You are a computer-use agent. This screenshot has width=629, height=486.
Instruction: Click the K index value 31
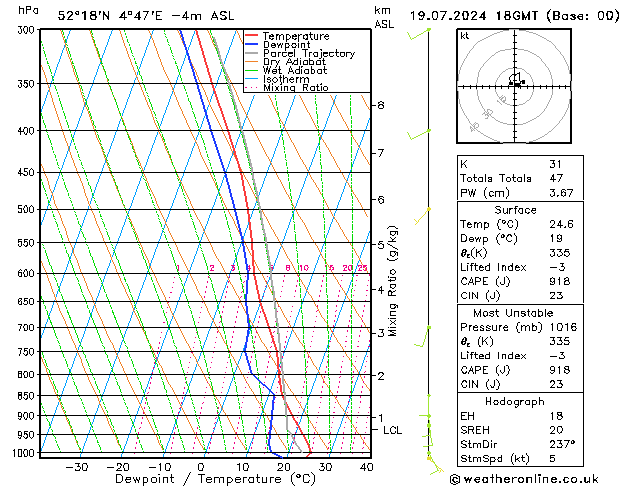556,164
